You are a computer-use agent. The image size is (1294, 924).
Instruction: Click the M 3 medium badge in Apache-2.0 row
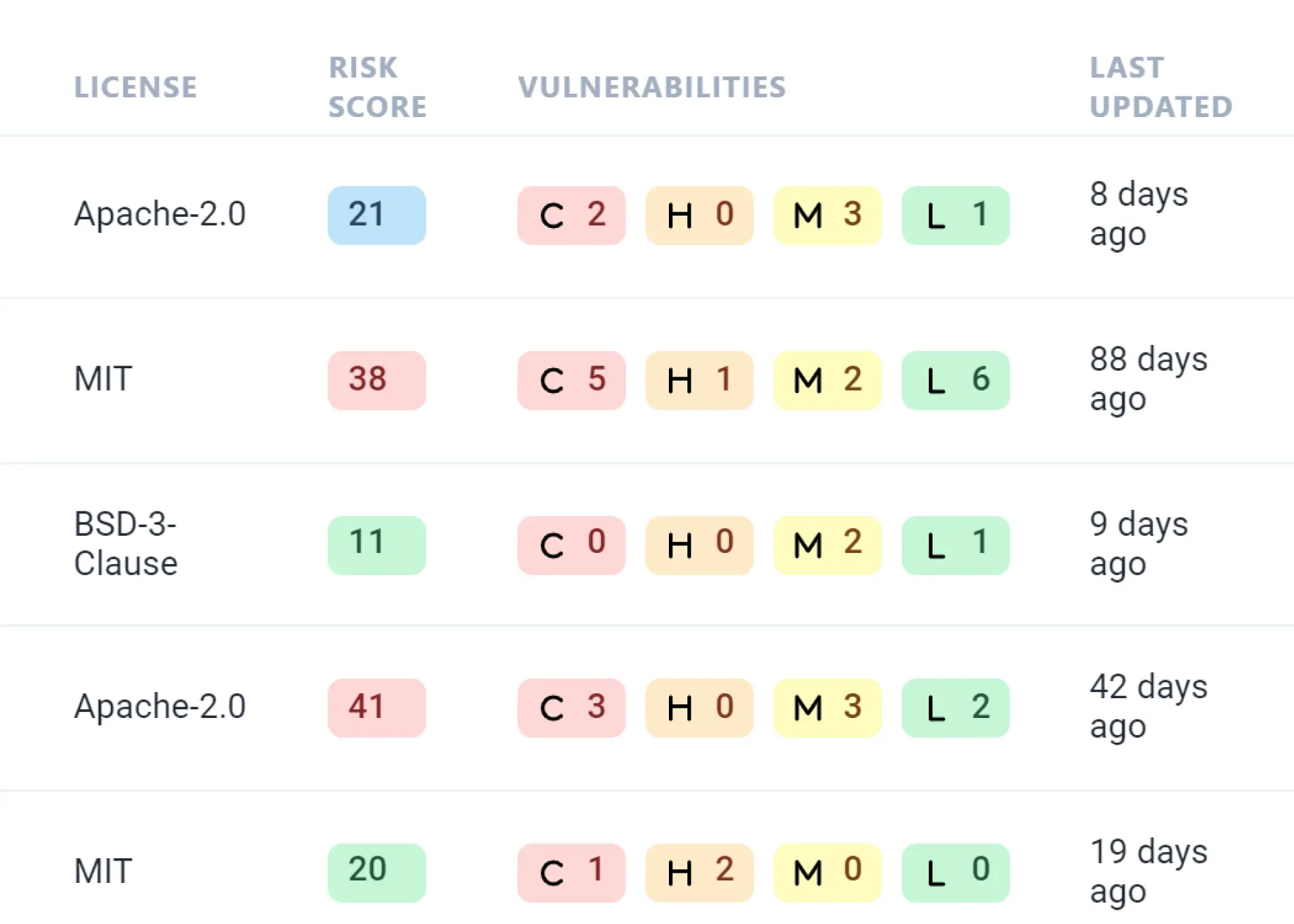pos(827,216)
